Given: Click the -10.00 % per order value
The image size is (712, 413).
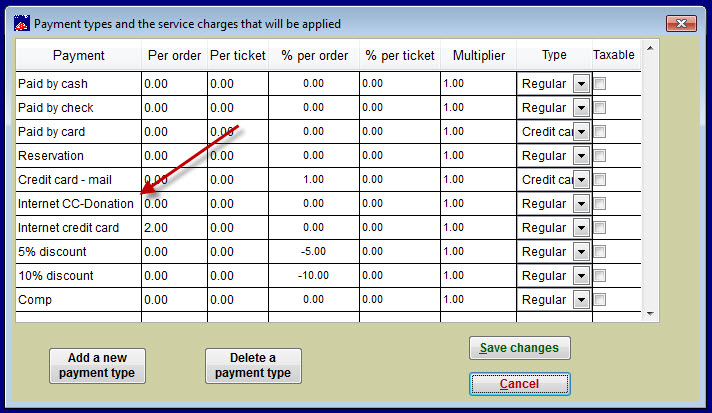Looking at the screenshot, I should (x=313, y=276).
